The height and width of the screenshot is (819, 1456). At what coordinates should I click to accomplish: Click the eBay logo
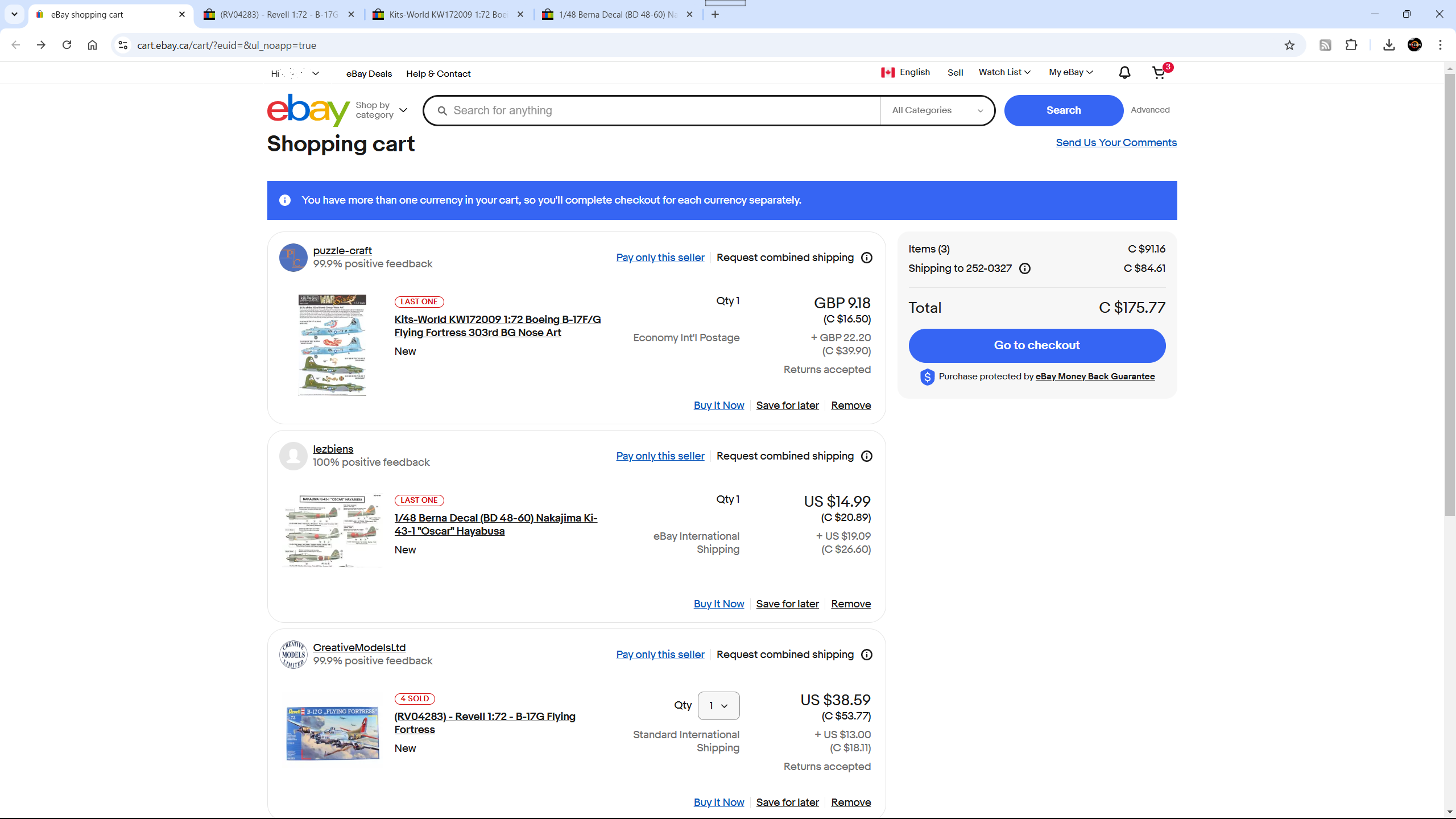pos(308,110)
